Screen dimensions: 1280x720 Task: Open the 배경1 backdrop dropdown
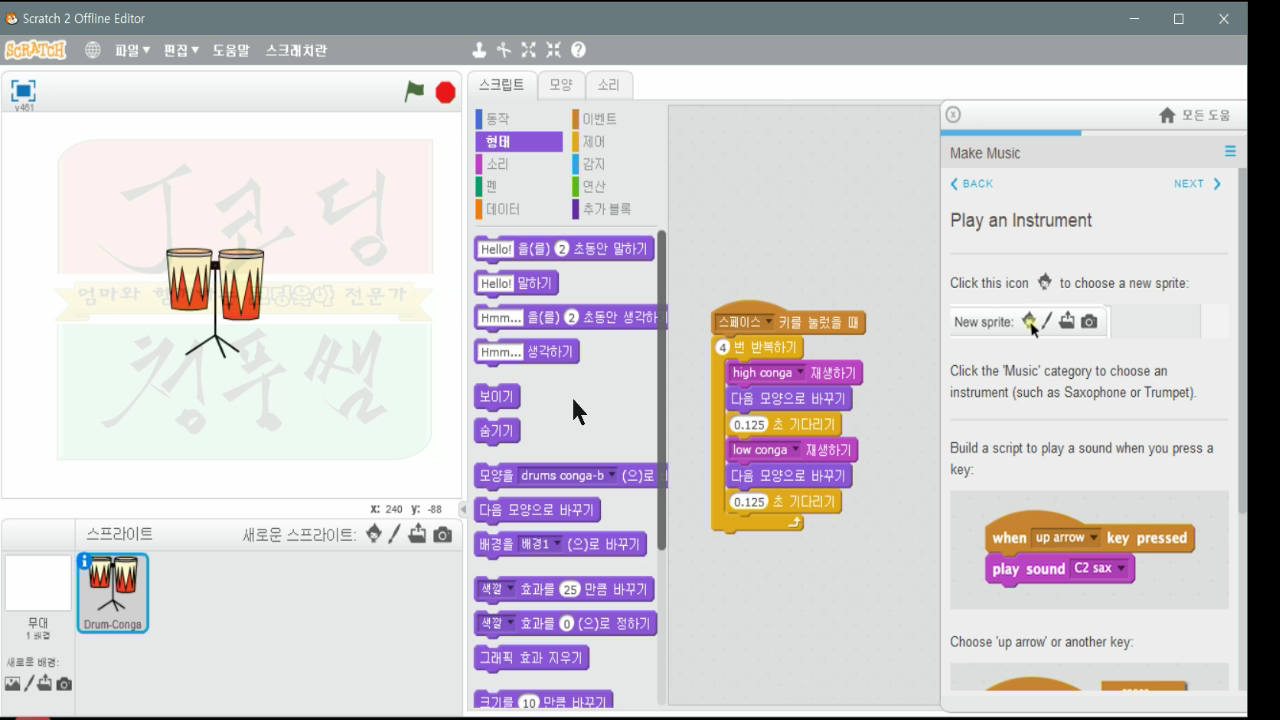(x=541, y=544)
